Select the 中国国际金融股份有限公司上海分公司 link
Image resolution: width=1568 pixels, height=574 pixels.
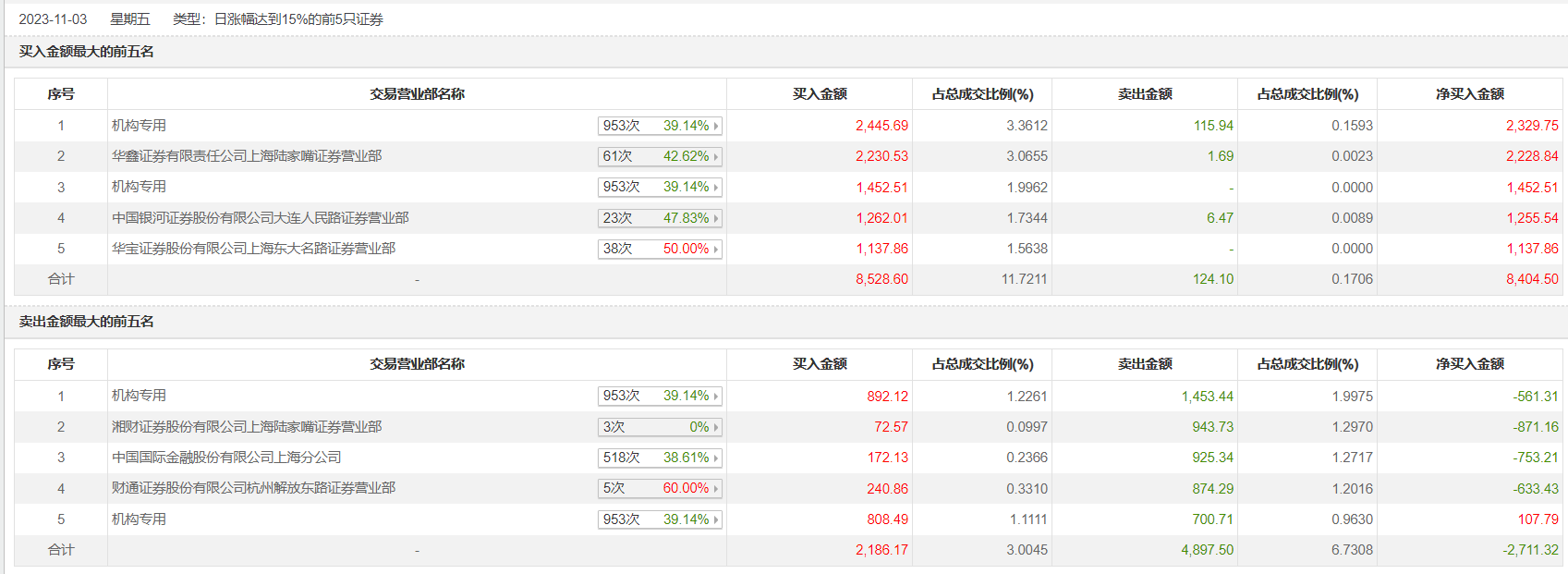coord(226,458)
